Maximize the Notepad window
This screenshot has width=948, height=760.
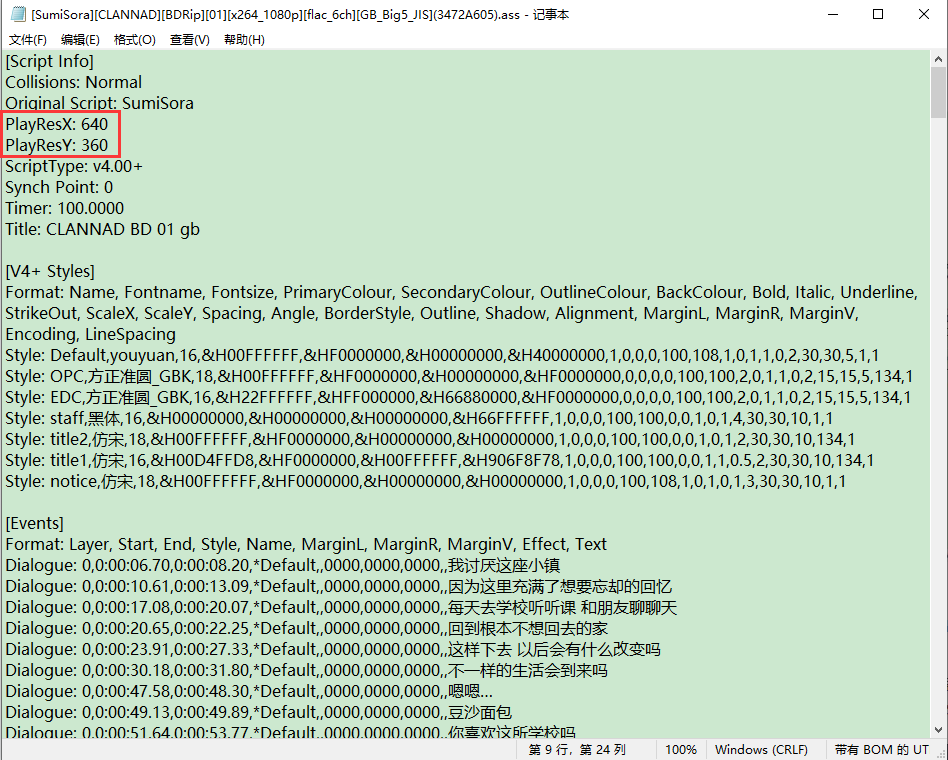(x=878, y=14)
